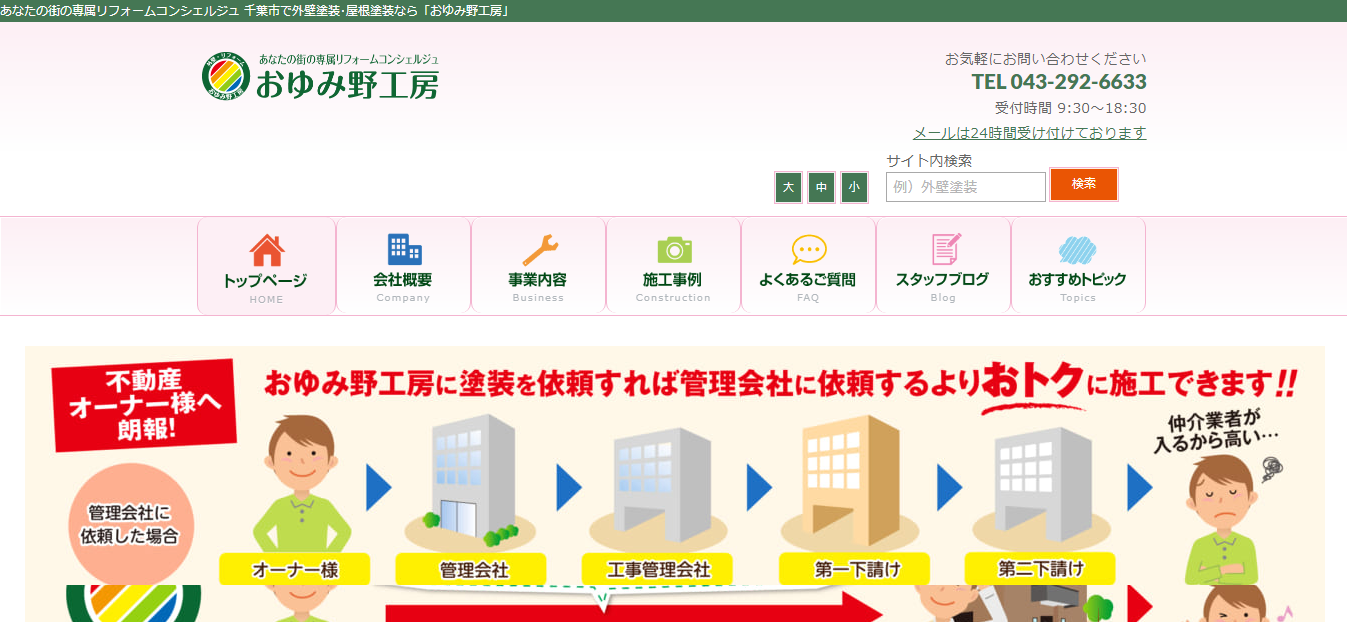The image size is (1347, 622).
Task: Click the 仲介業者が入るから高い… text
Action: [1219, 432]
